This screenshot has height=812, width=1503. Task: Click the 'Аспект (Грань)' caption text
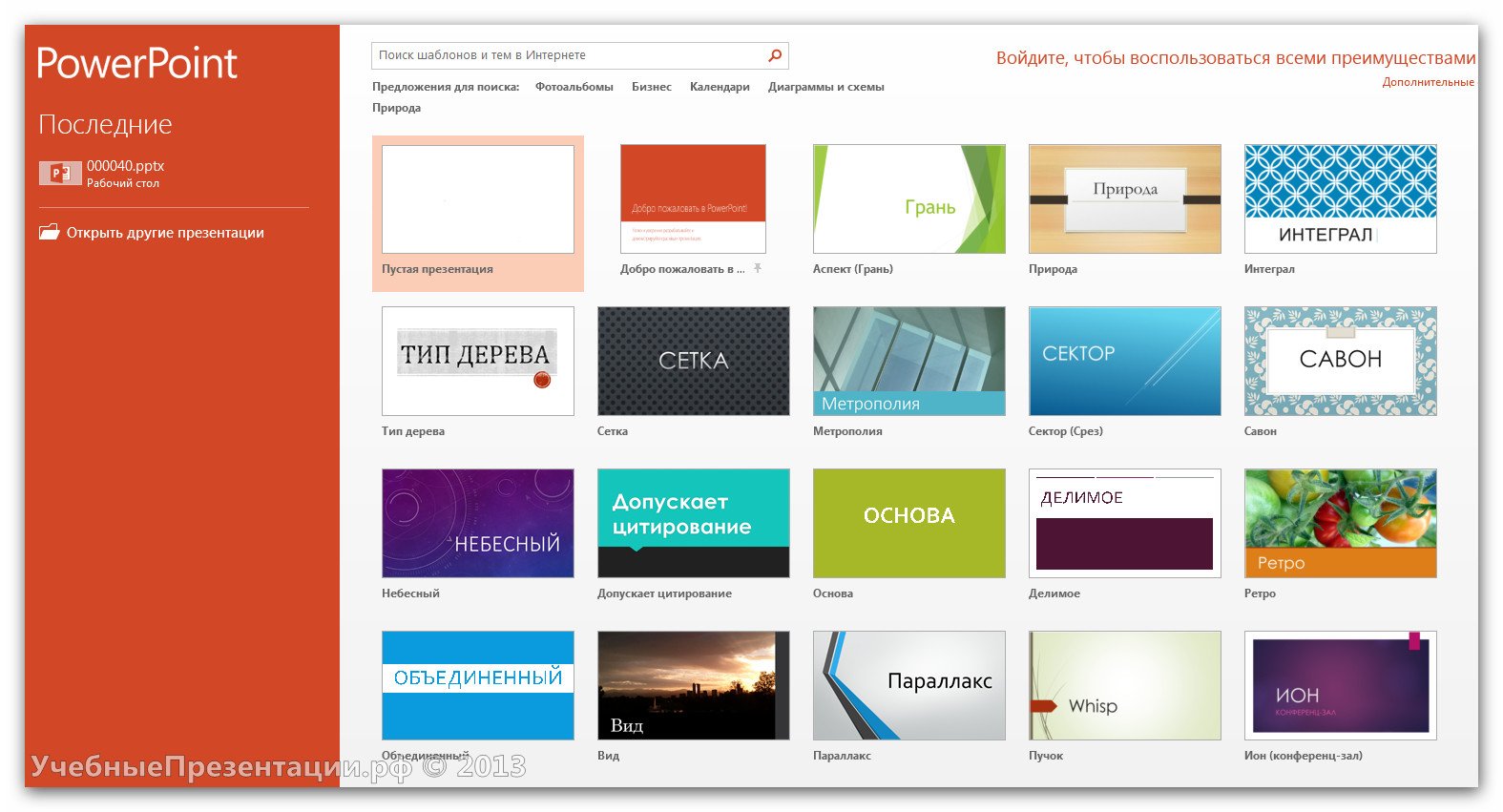(853, 269)
